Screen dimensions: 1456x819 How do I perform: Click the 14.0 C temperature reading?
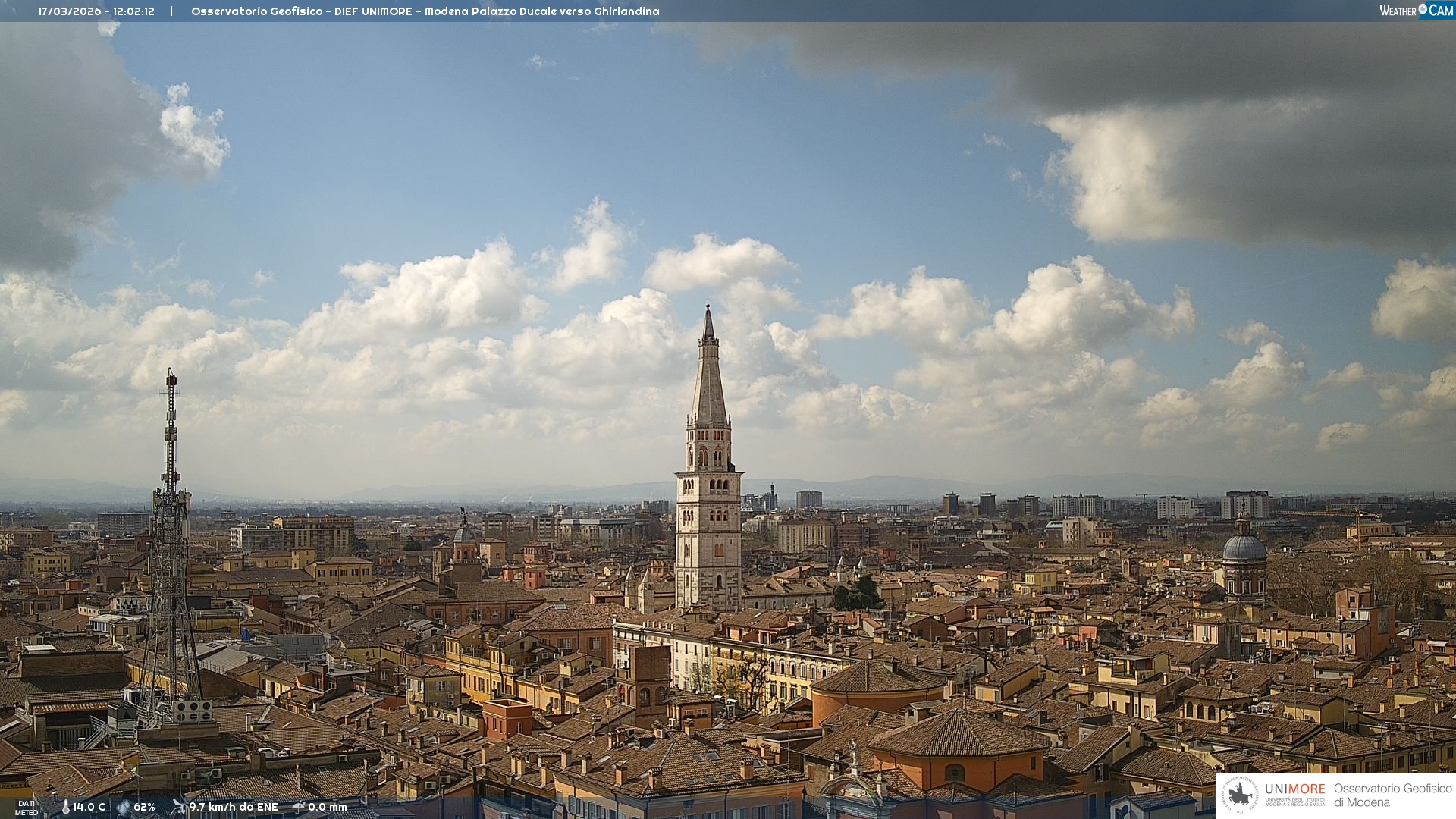(89, 808)
